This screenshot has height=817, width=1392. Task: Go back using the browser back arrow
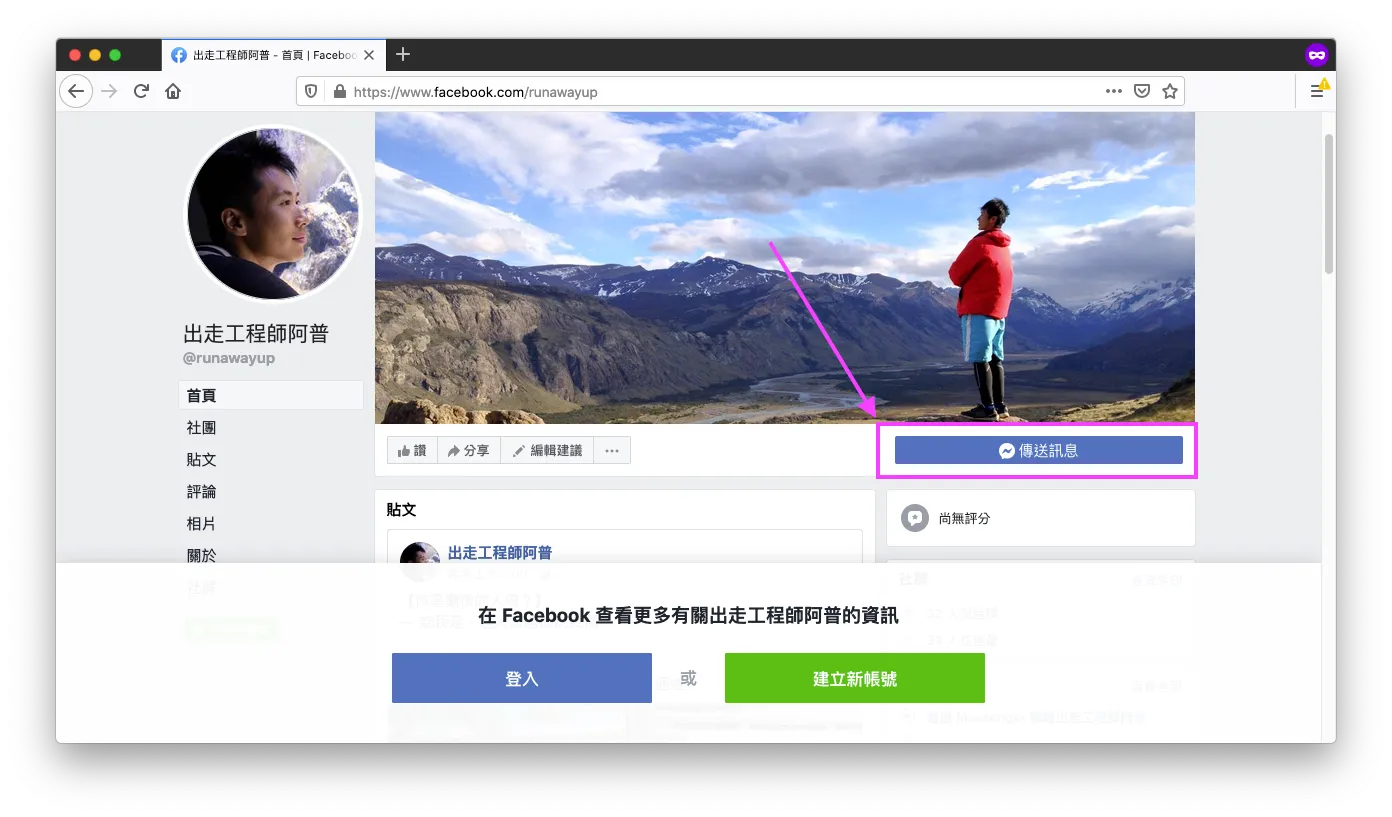[76, 91]
